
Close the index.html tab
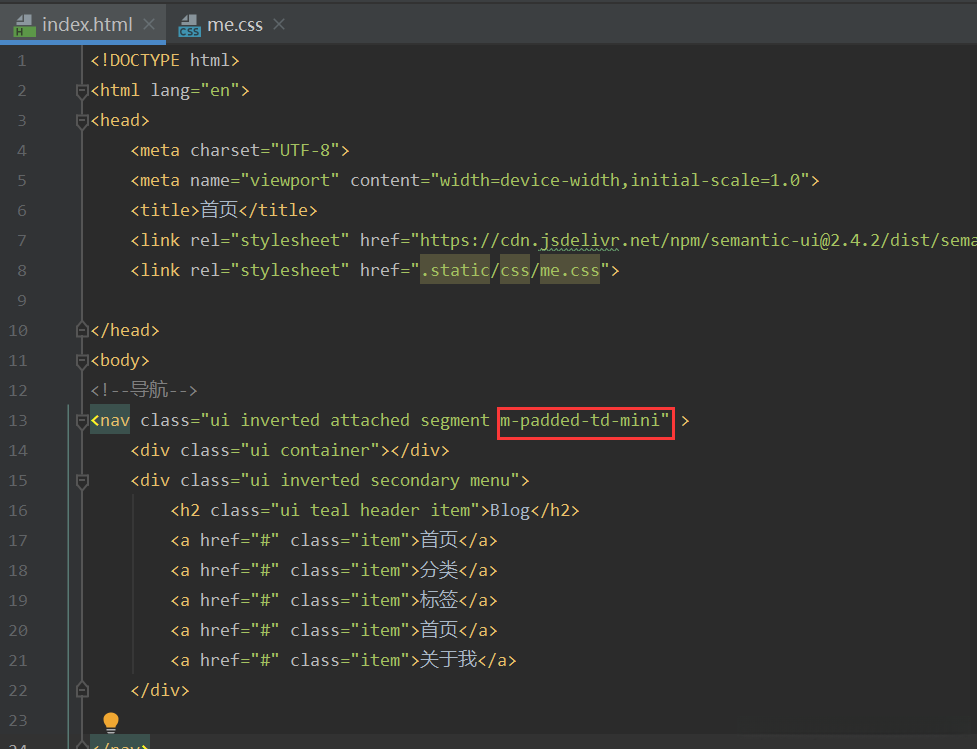point(149,25)
